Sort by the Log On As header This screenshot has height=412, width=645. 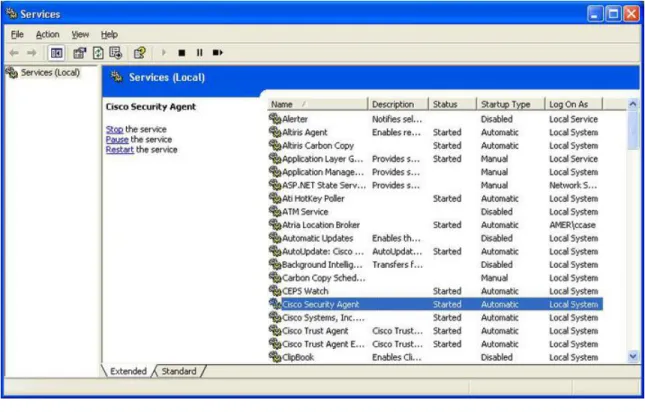573,104
